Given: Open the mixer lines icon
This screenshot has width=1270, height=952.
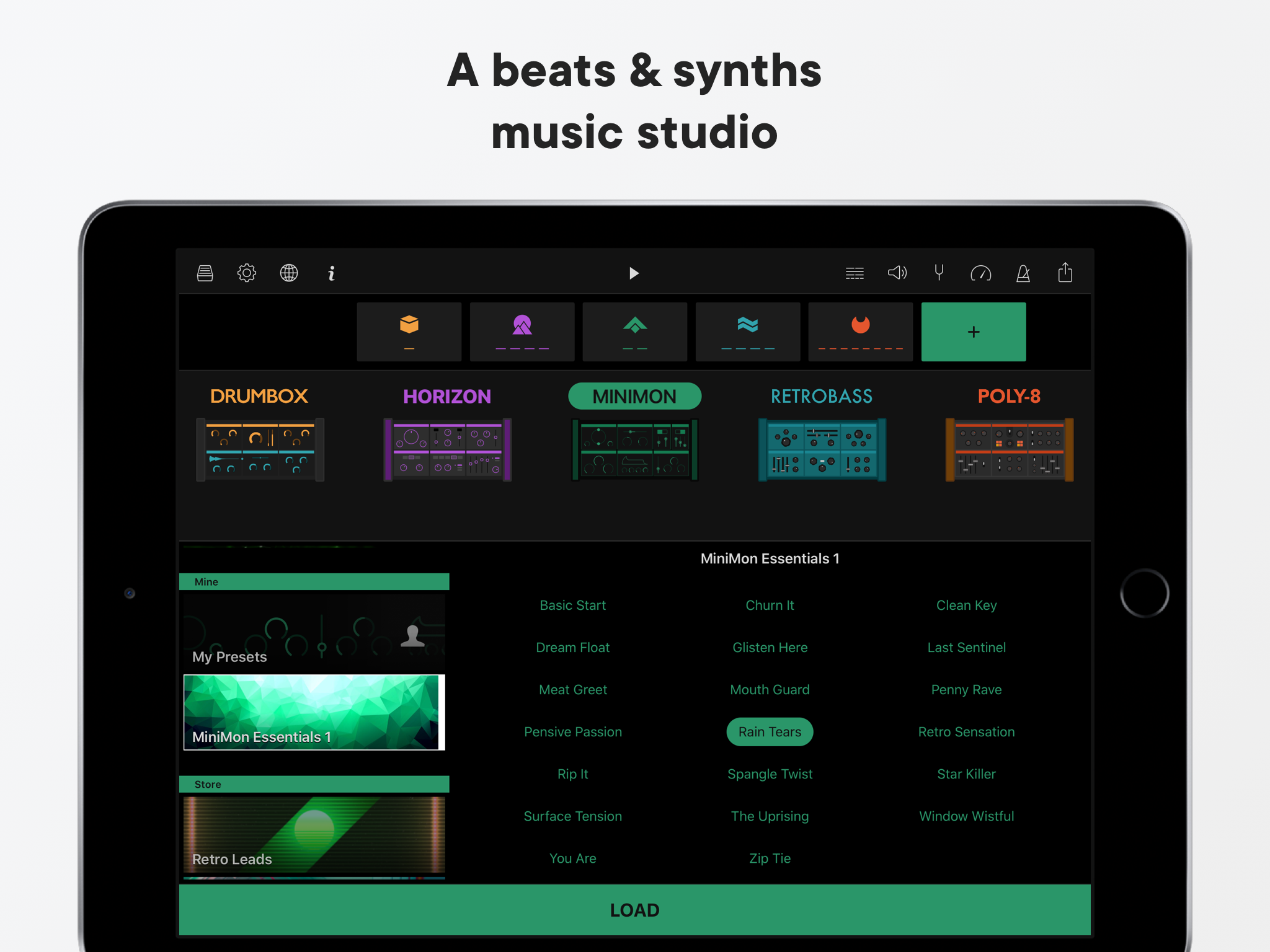Looking at the screenshot, I should (855, 273).
